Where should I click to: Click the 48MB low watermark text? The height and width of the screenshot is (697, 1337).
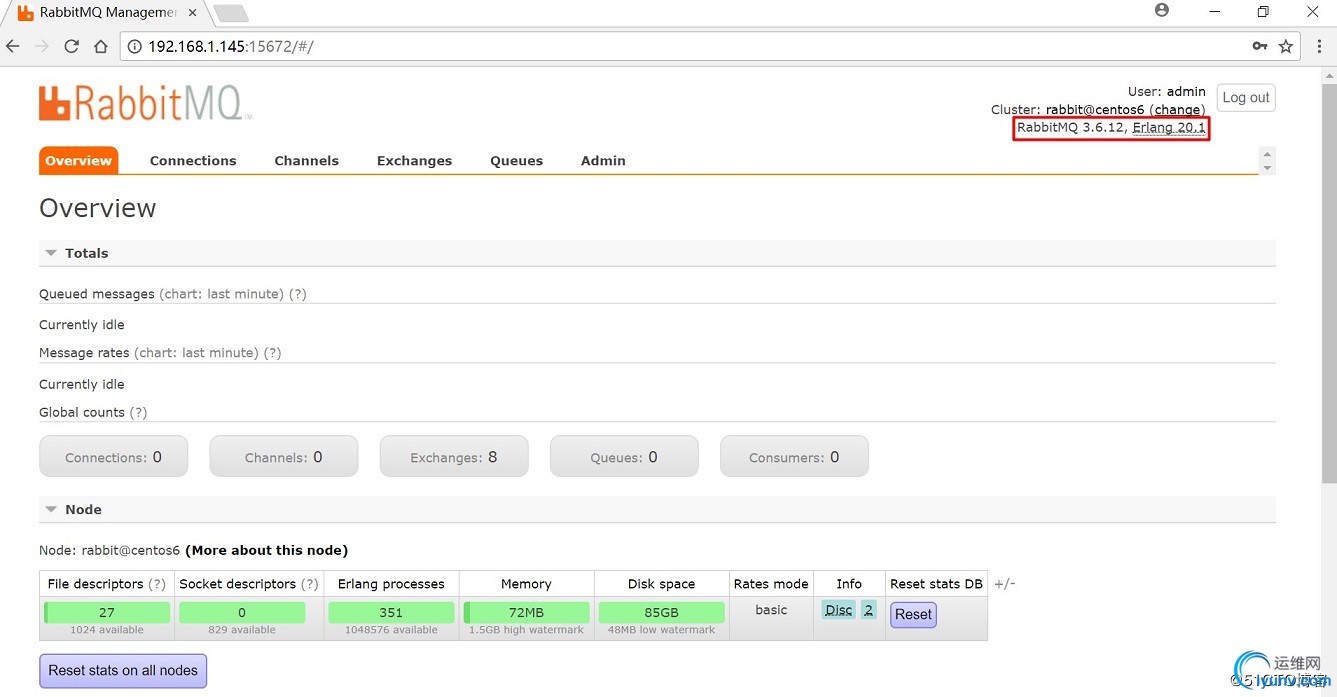click(661, 630)
